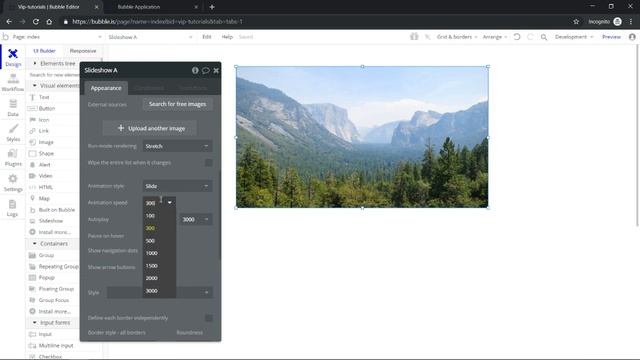Click Upload another image button

(x=150, y=128)
